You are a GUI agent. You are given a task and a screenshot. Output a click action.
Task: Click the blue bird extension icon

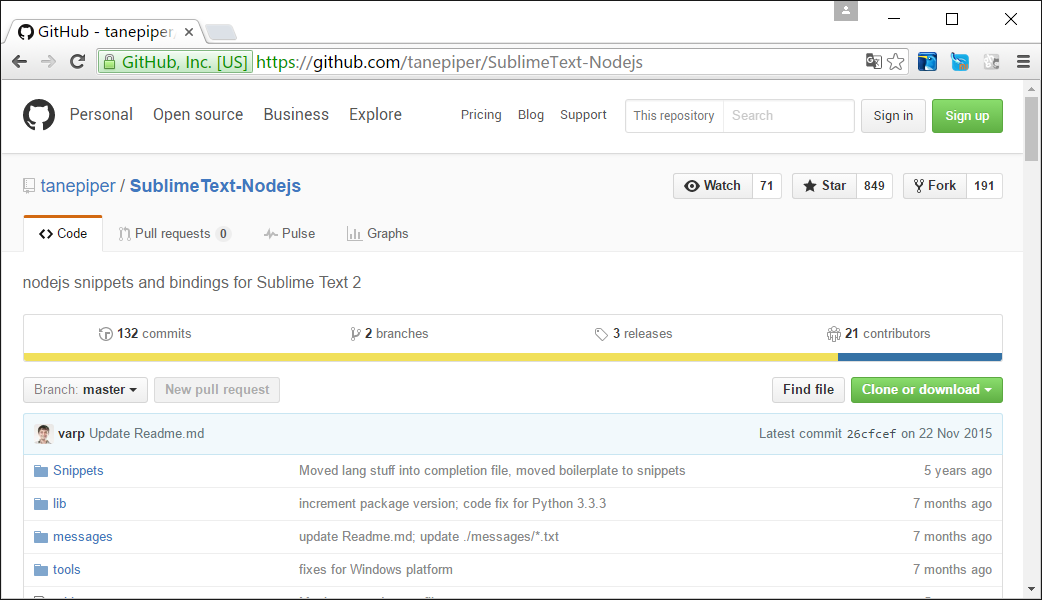[960, 62]
